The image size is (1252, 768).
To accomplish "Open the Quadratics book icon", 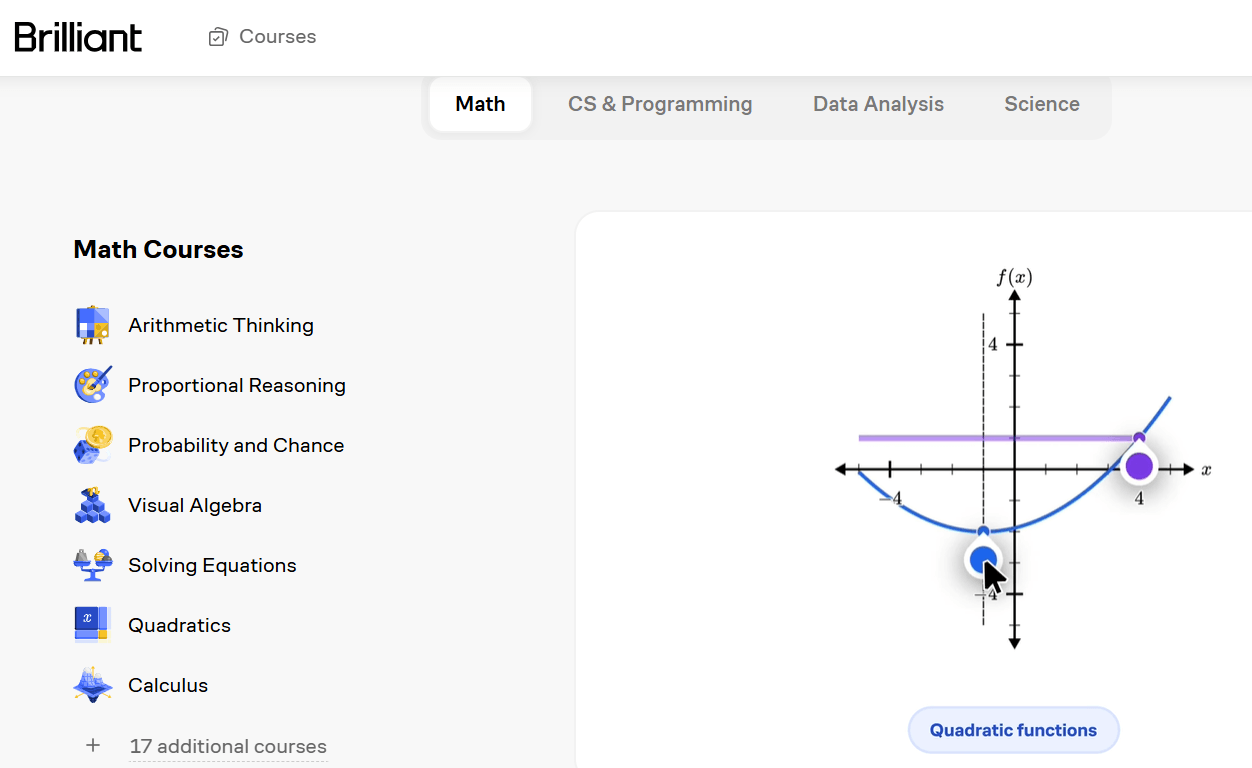I will click(91, 625).
